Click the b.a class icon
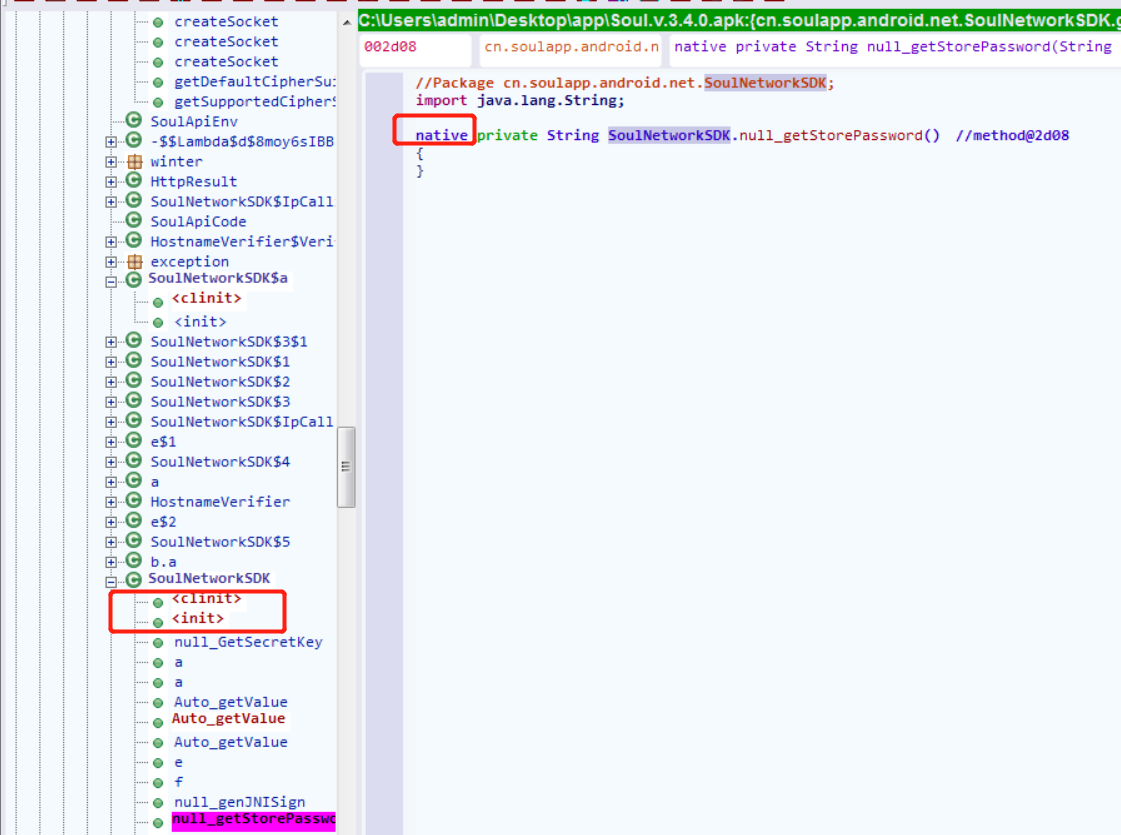Image resolution: width=1121 pixels, height=835 pixels. coord(134,560)
